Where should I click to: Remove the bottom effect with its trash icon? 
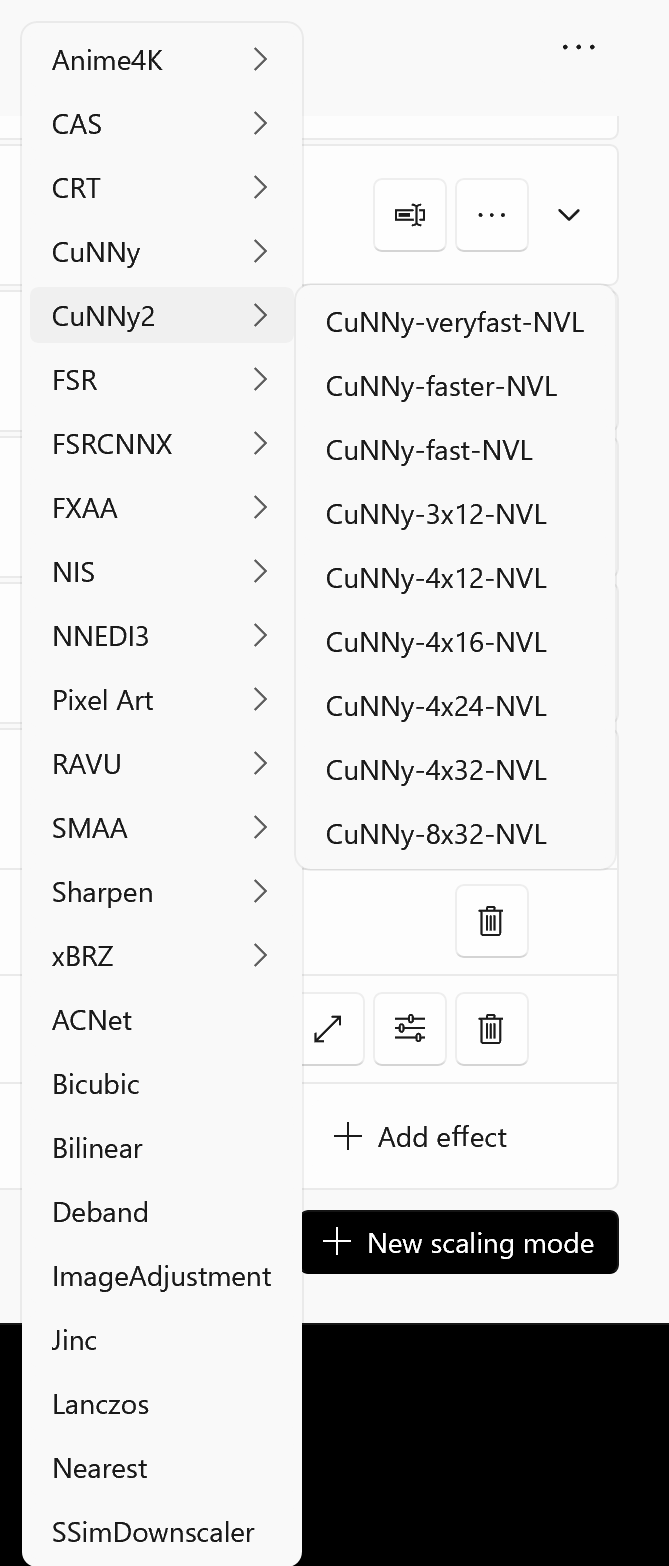tap(491, 1028)
